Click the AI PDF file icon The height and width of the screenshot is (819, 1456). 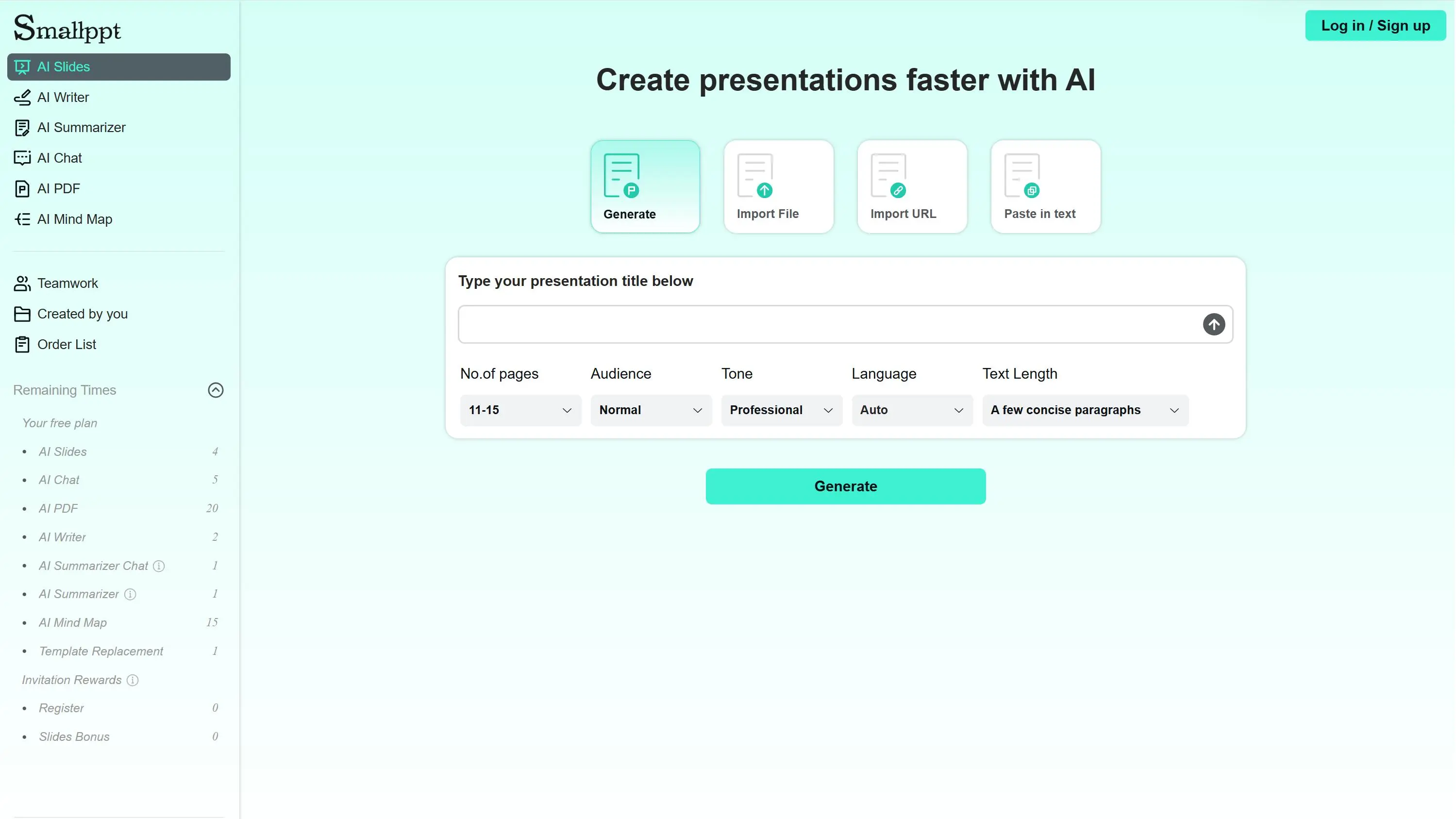pos(22,189)
